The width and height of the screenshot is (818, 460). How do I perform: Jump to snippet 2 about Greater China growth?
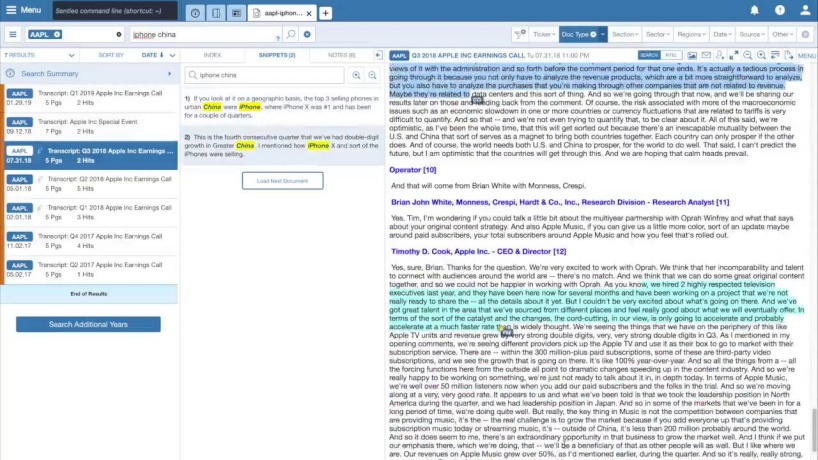tap(282, 146)
